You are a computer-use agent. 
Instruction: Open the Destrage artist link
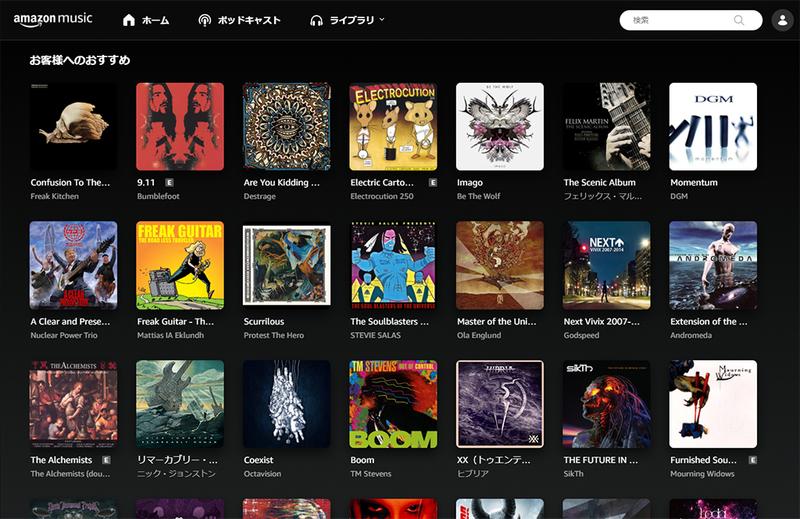260,196
